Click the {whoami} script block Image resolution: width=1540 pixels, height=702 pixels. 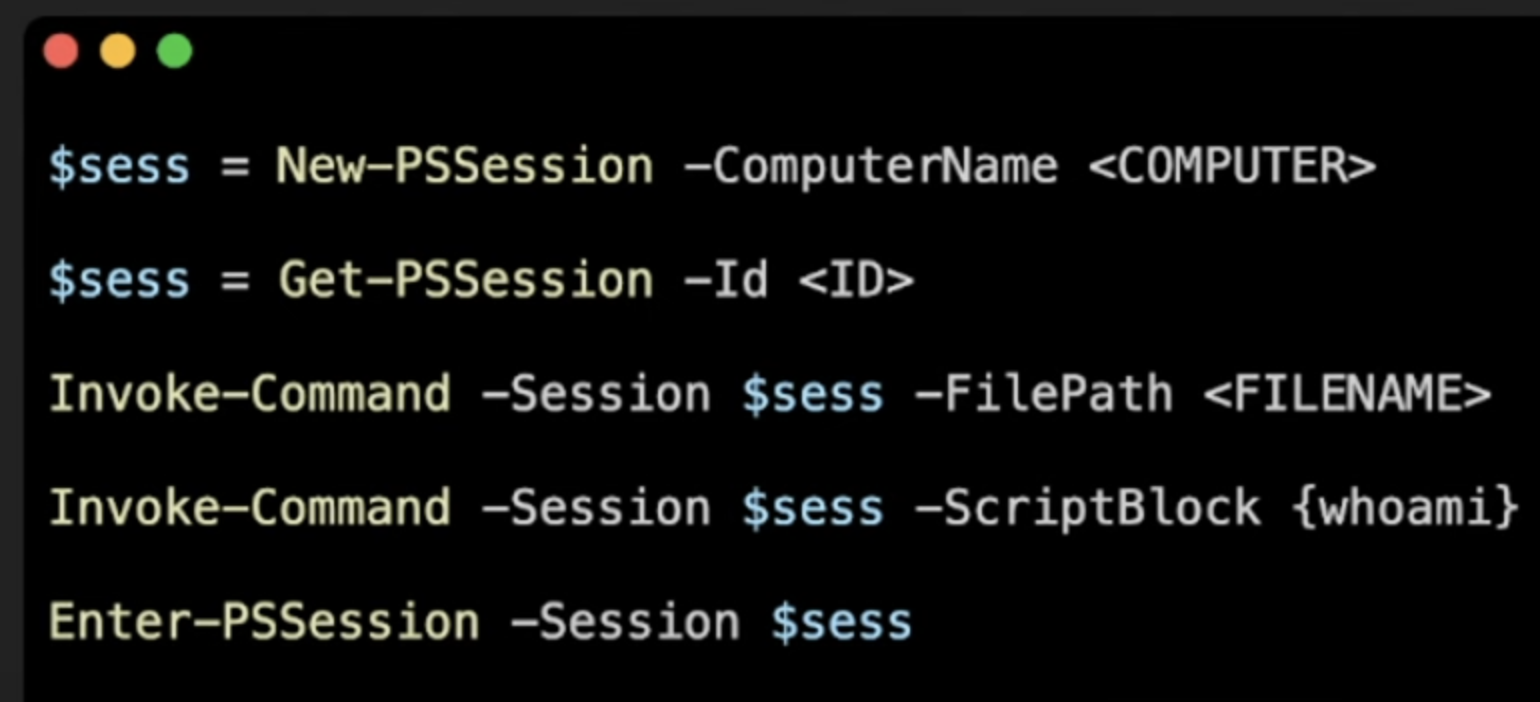1405,508
